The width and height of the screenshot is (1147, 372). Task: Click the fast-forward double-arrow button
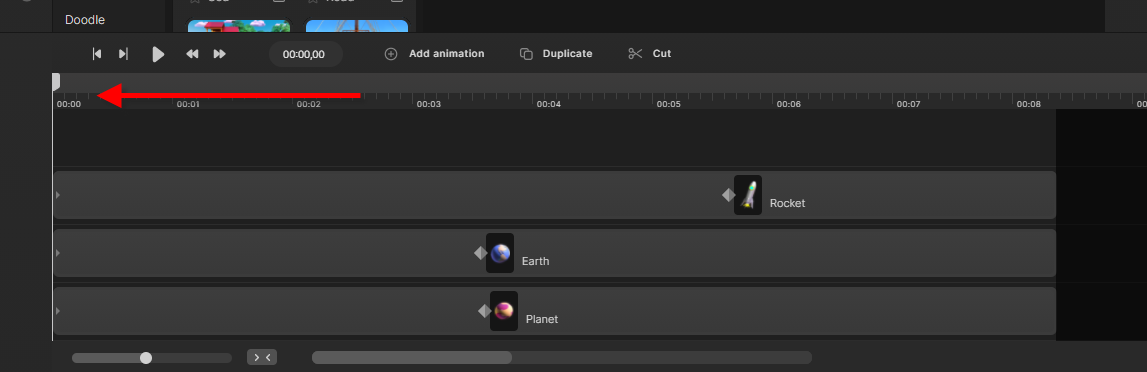click(219, 53)
